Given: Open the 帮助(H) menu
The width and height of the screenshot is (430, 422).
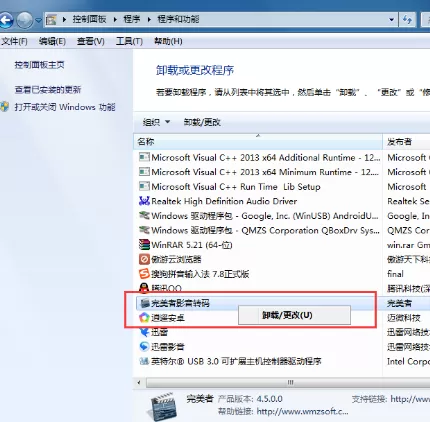Looking at the screenshot, I should click(168, 41).
